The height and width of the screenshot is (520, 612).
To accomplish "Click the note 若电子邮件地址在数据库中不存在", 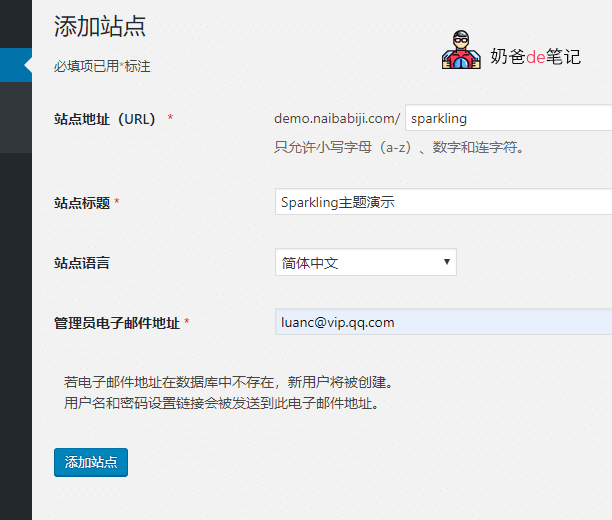I will pos(228,382).
